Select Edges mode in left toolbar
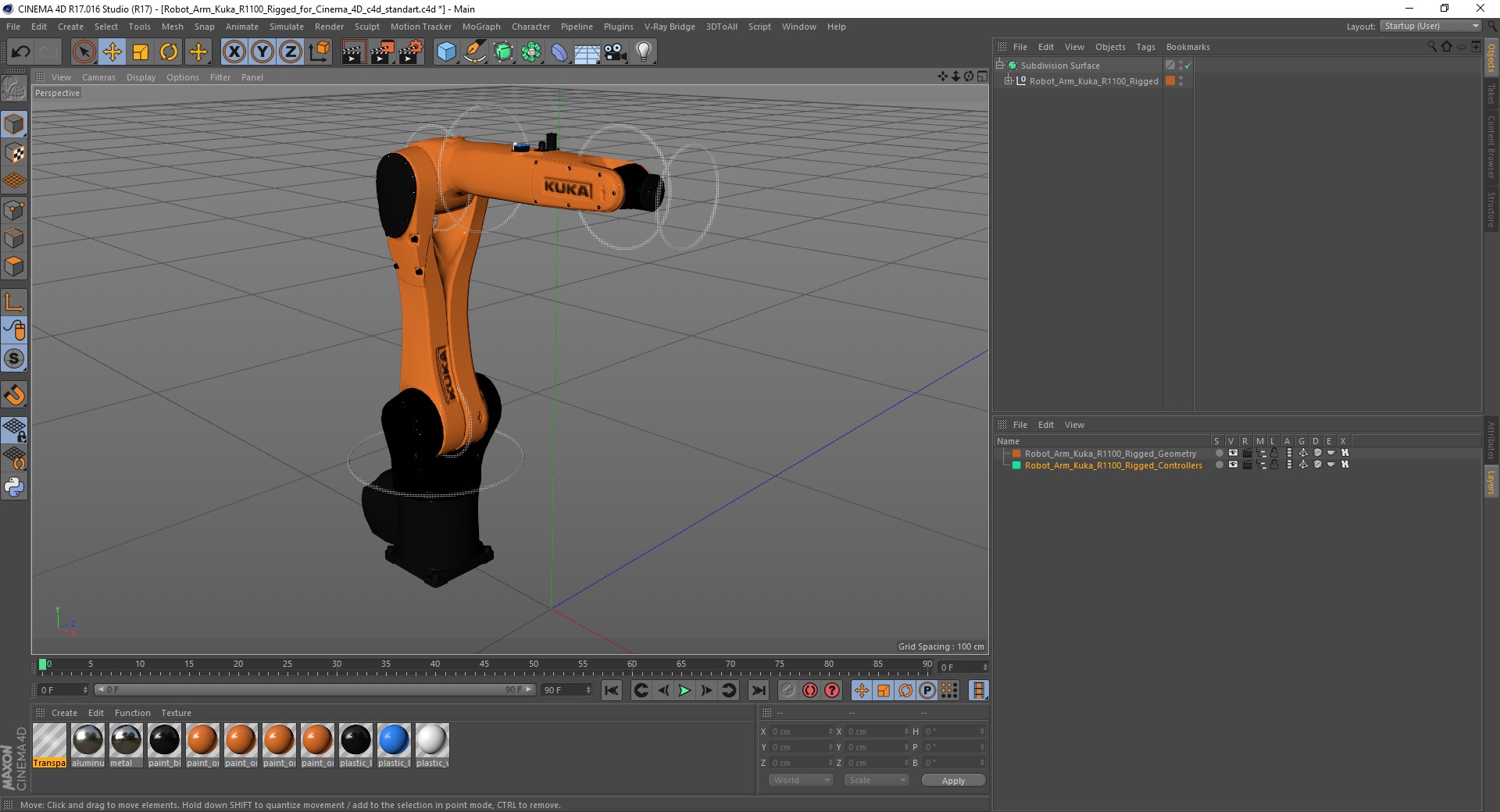This screenshot has width=1500, height=812. click(x=14, y=237)
